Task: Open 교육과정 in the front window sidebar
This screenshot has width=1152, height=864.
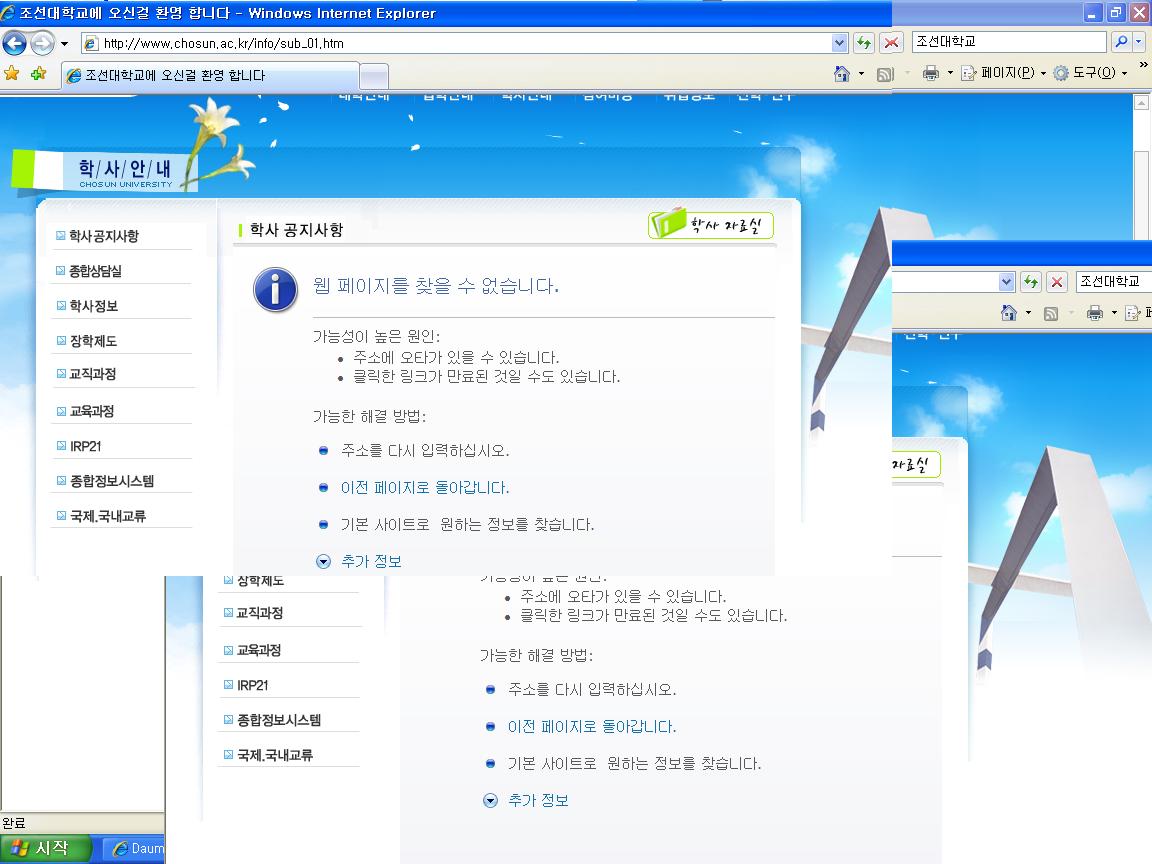Action: click(91, 411)
